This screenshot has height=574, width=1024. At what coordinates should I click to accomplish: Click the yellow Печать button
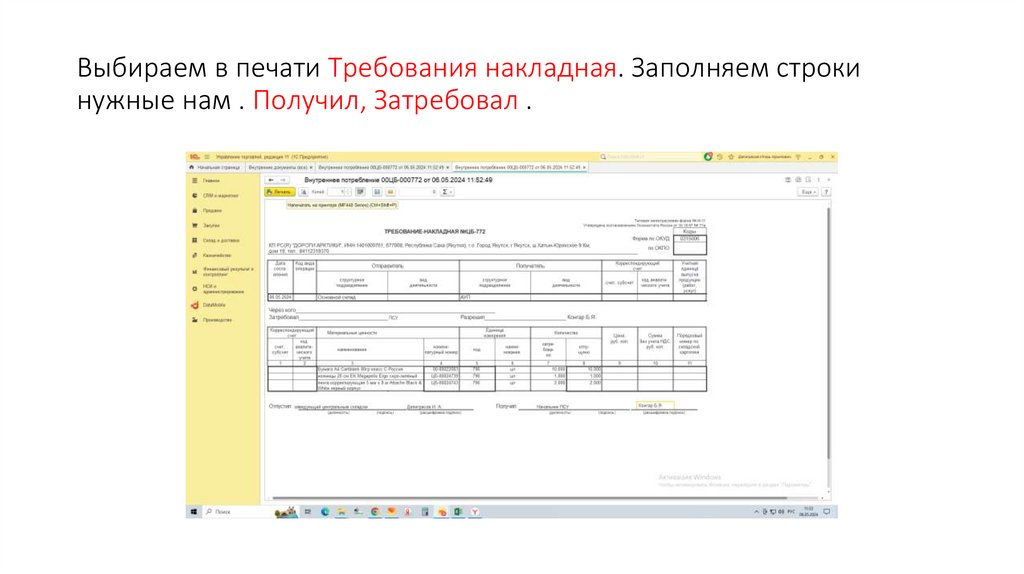pyautogui.click(x=280, y=192)
